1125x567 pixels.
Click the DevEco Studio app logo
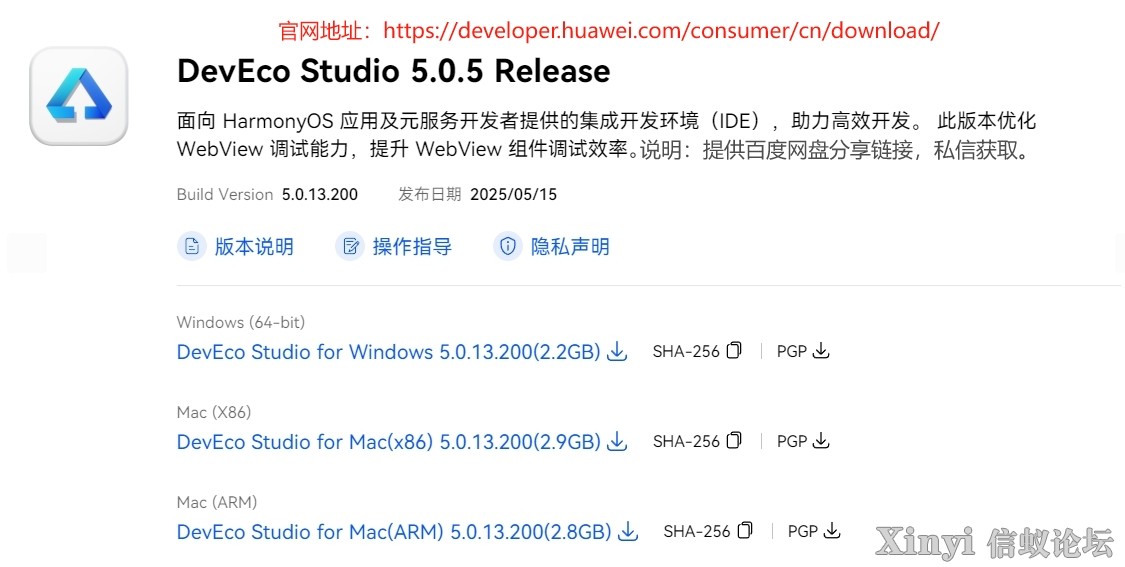78,96
